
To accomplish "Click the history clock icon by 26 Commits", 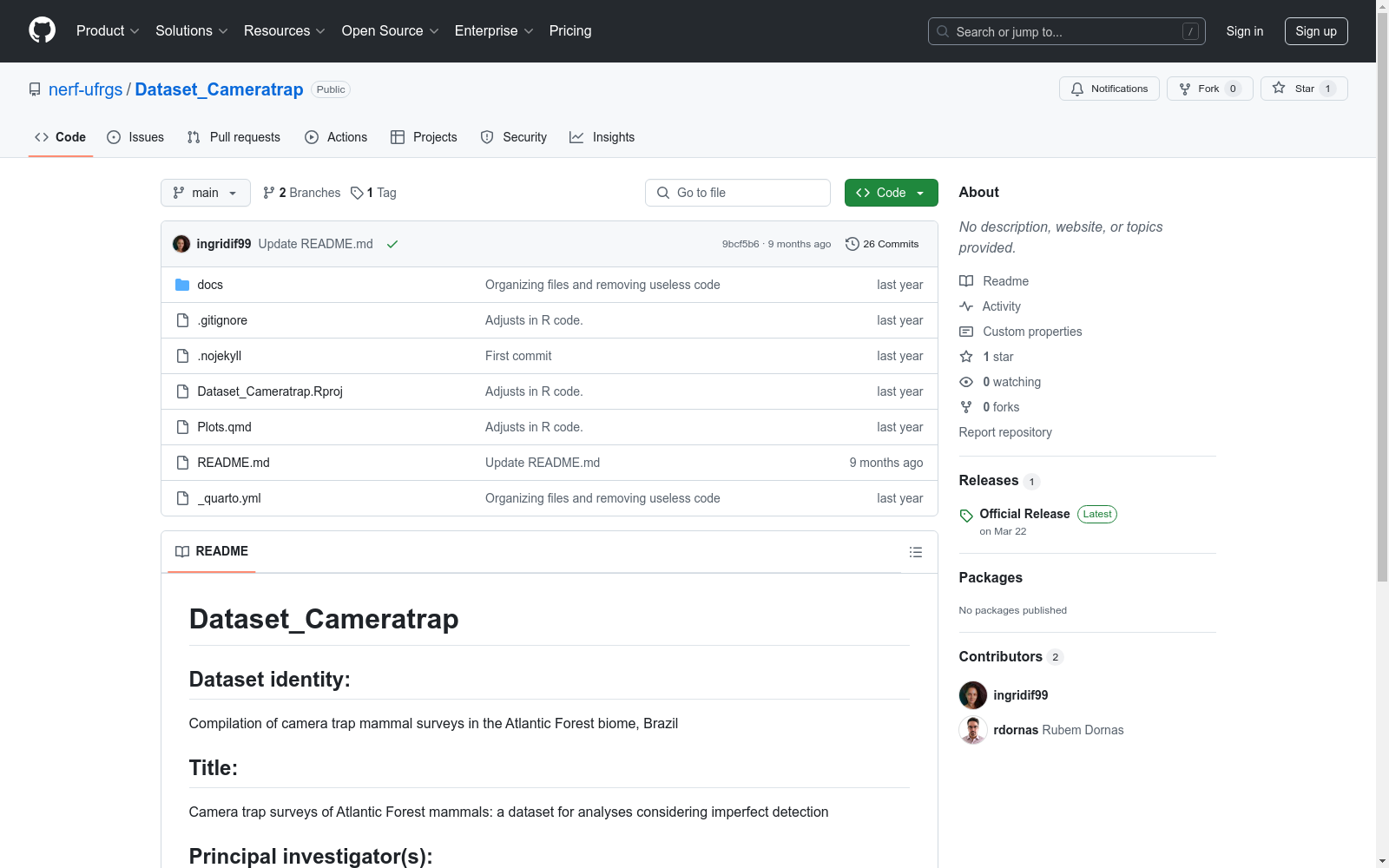I will point(852,244).
